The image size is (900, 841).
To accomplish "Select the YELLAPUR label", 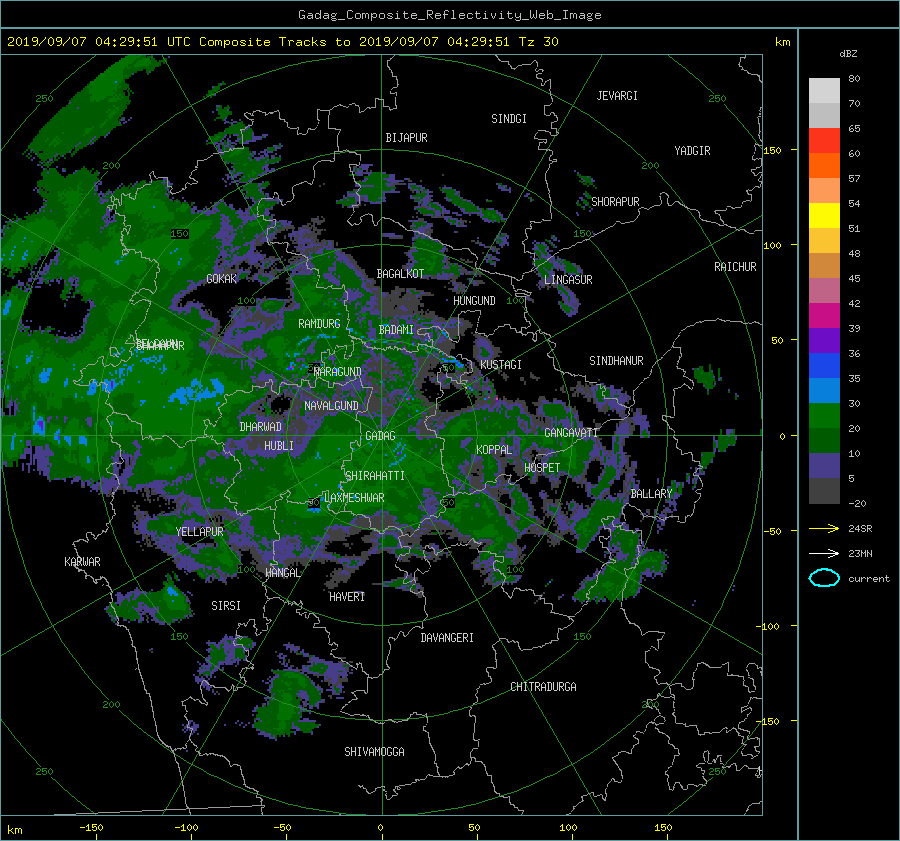I will point(200,532).
